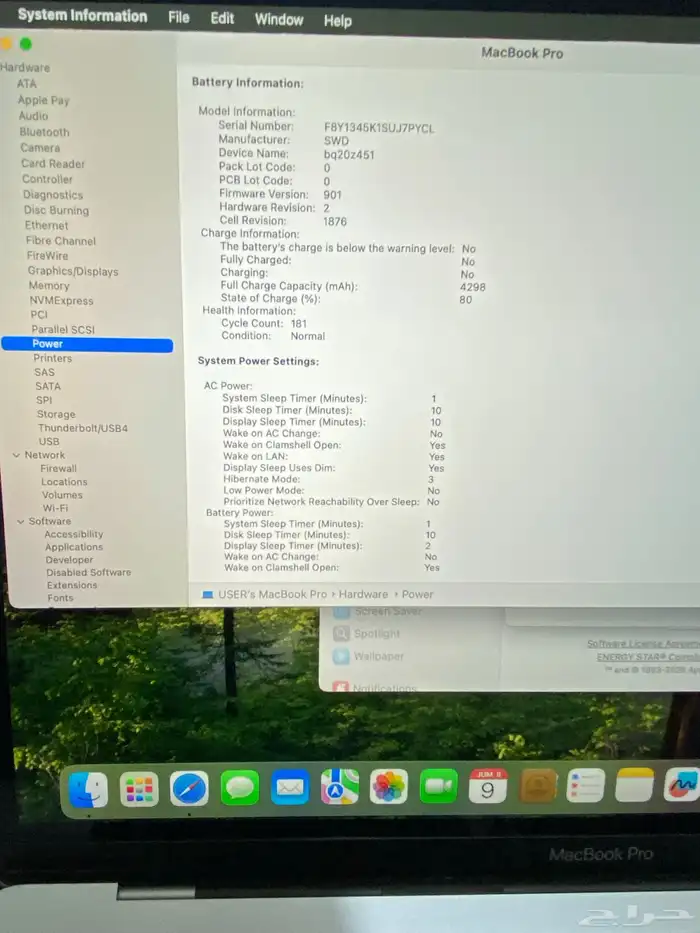Select ATA in the sidebar

pos(27,84)
